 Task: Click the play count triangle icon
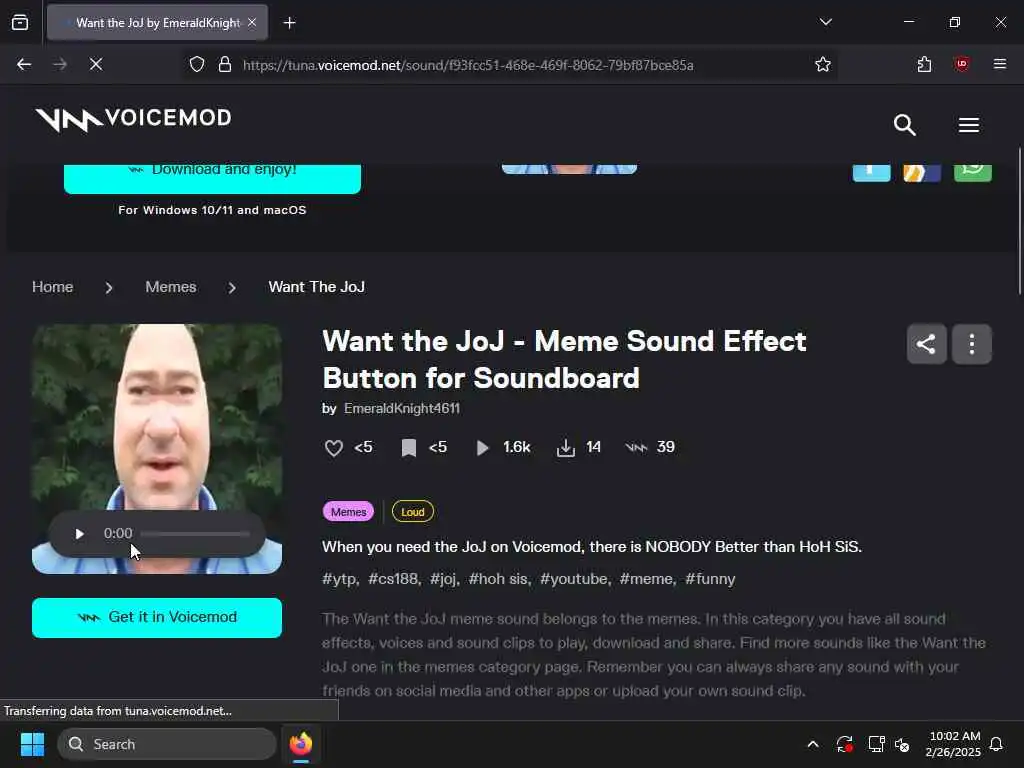pos(482,448)
